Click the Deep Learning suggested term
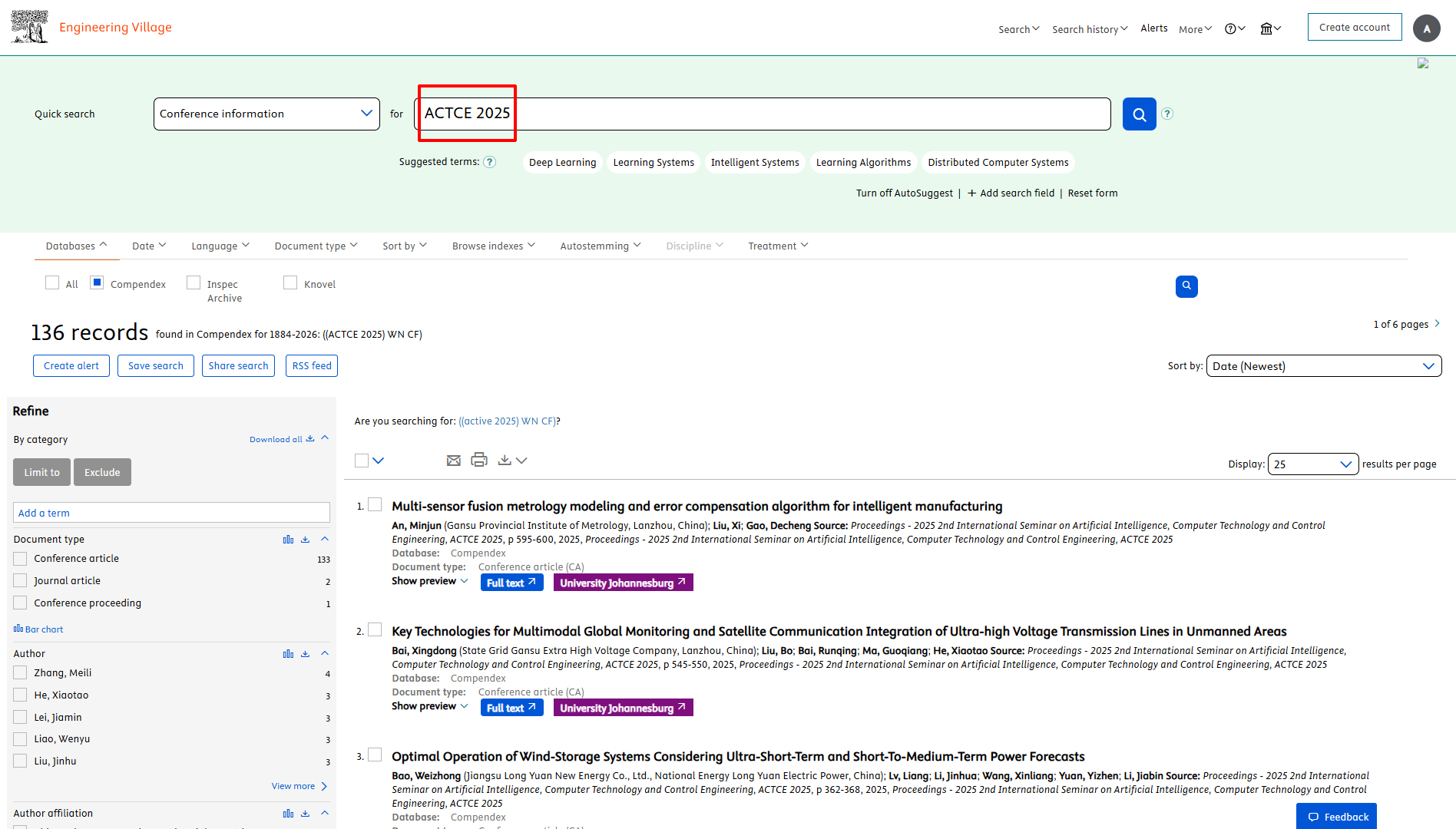This screenshot has width=1456, height=829. click(x=563, y=163)
